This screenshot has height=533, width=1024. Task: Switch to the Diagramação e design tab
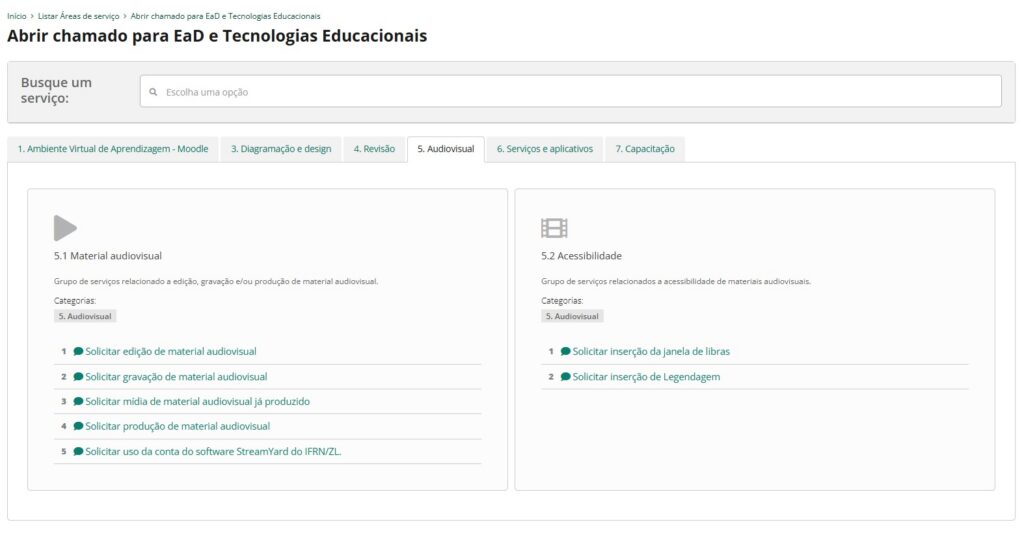[281, 149]
